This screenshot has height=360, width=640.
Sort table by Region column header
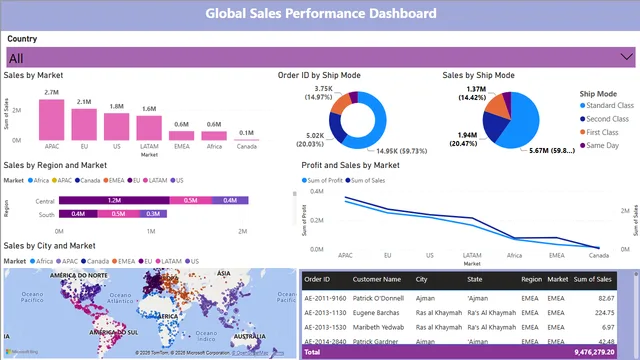(531, 280)
